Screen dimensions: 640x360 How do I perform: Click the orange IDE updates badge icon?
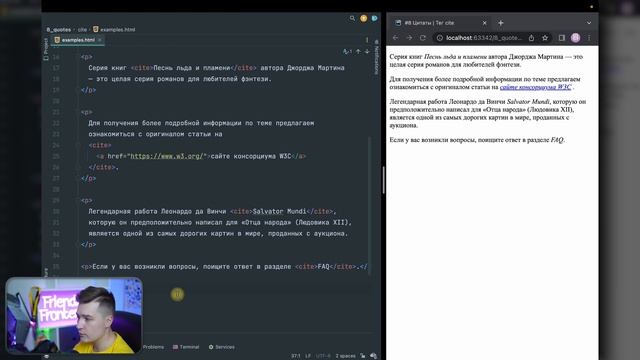click(363, 18)
